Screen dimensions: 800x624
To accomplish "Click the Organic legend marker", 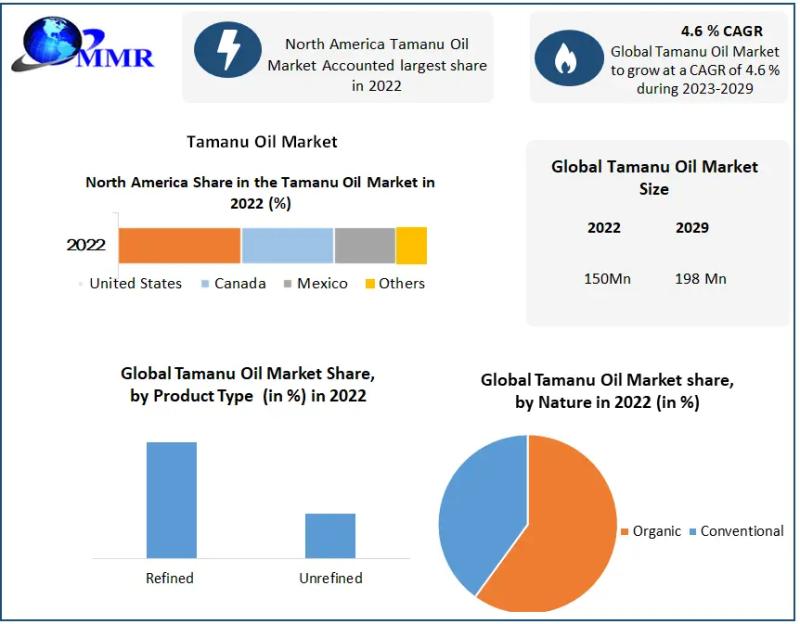I will (624, 532).
